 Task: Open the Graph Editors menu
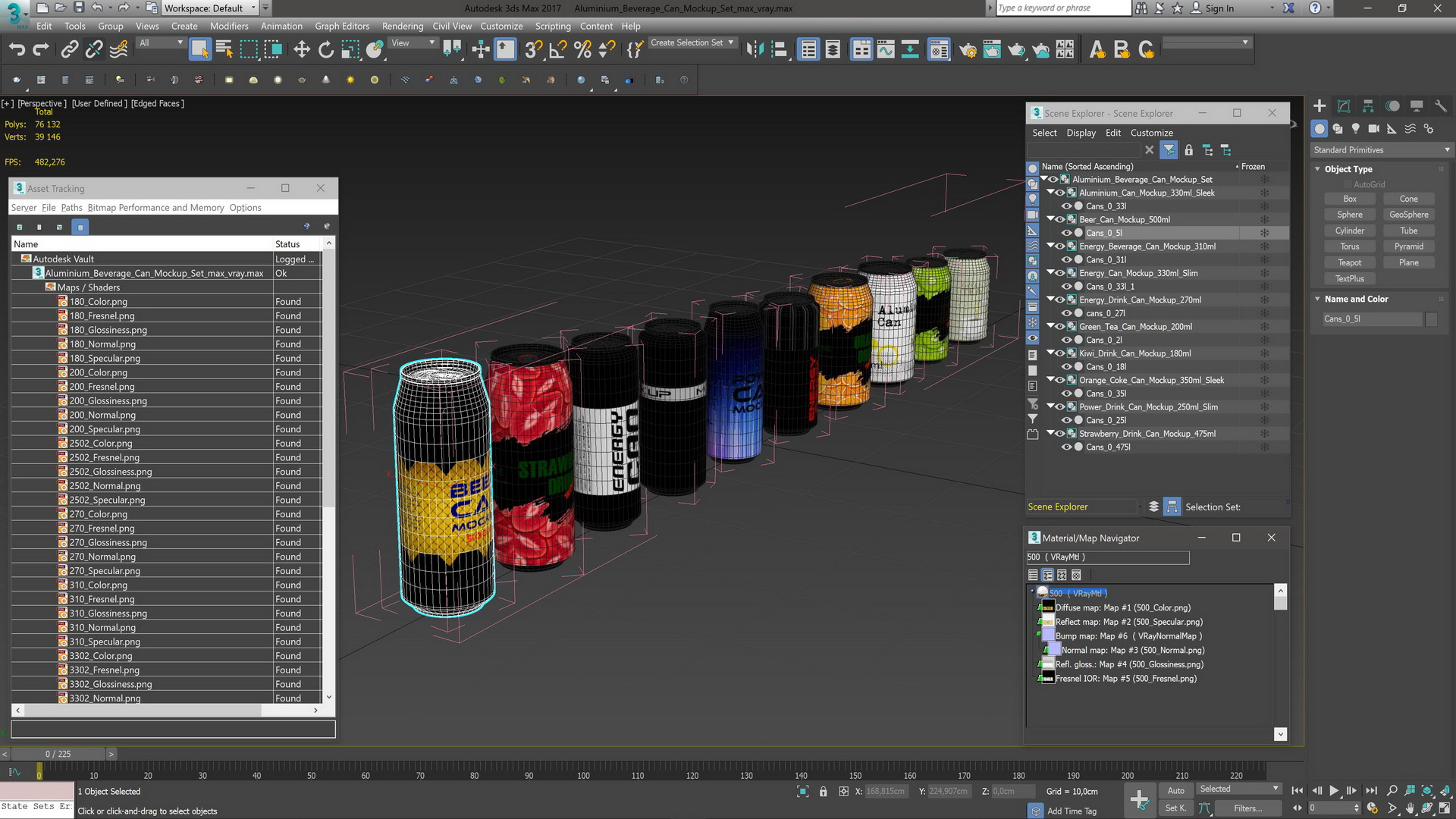pos(342,26)
